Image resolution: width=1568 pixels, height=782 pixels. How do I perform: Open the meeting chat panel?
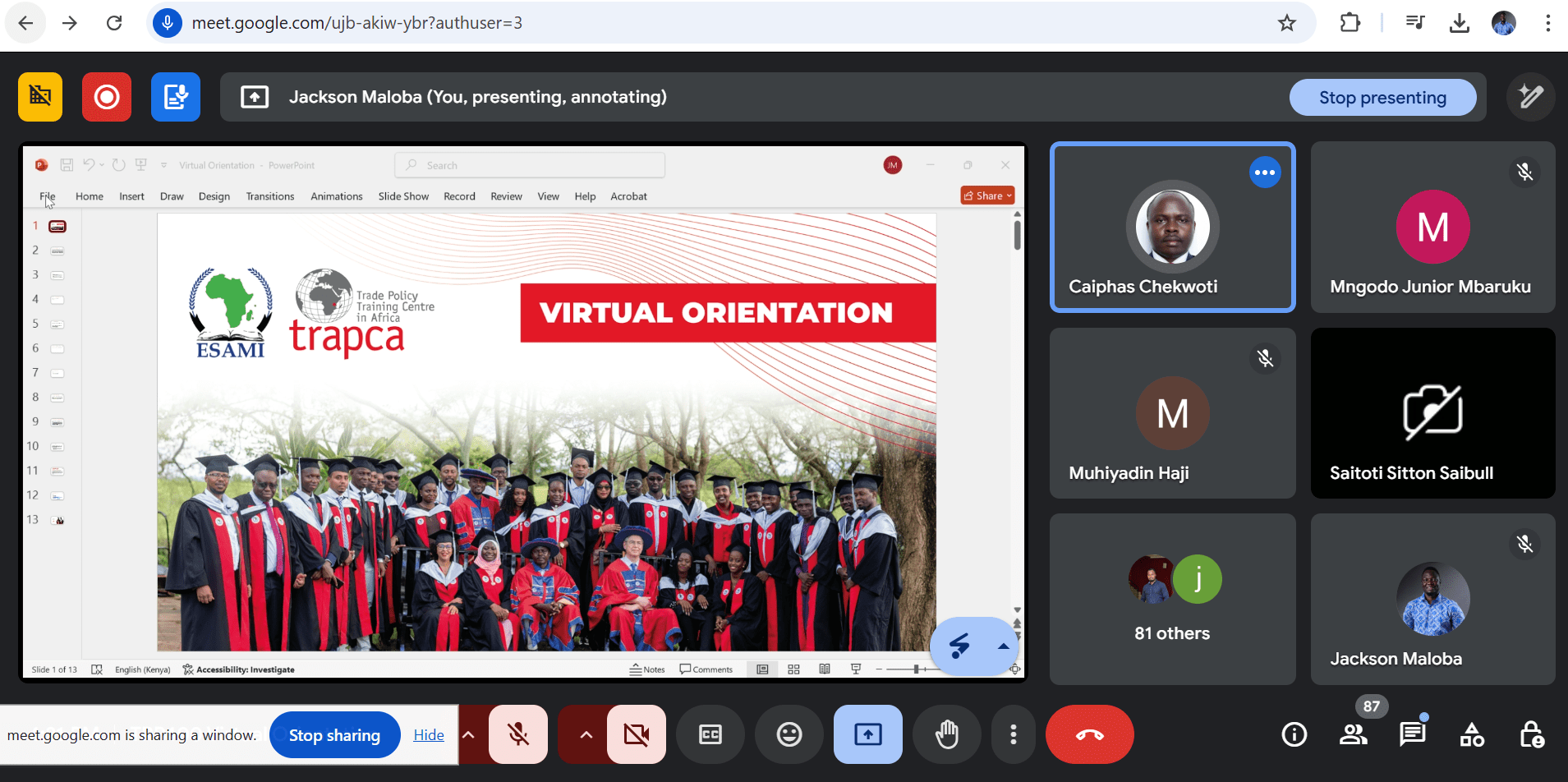1412,734
